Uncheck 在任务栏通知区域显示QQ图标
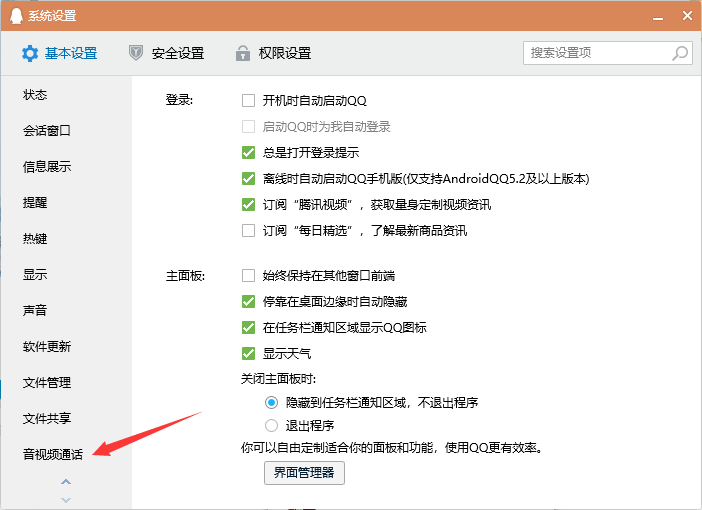 [x=248, y=327]
